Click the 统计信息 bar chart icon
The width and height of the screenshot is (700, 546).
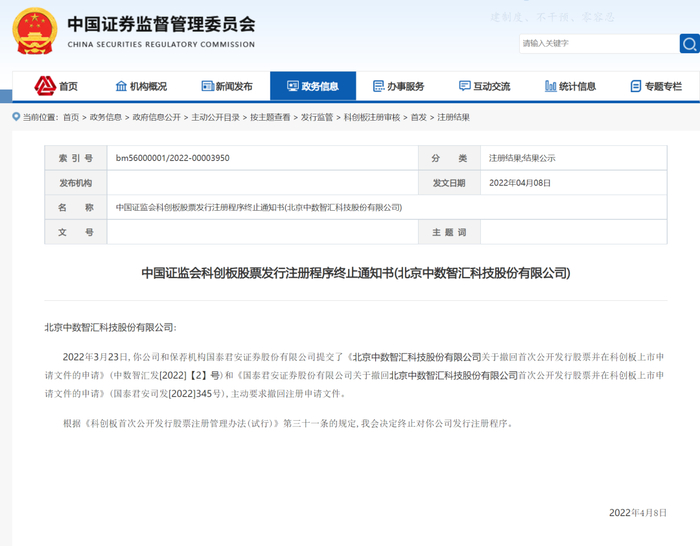550,86
